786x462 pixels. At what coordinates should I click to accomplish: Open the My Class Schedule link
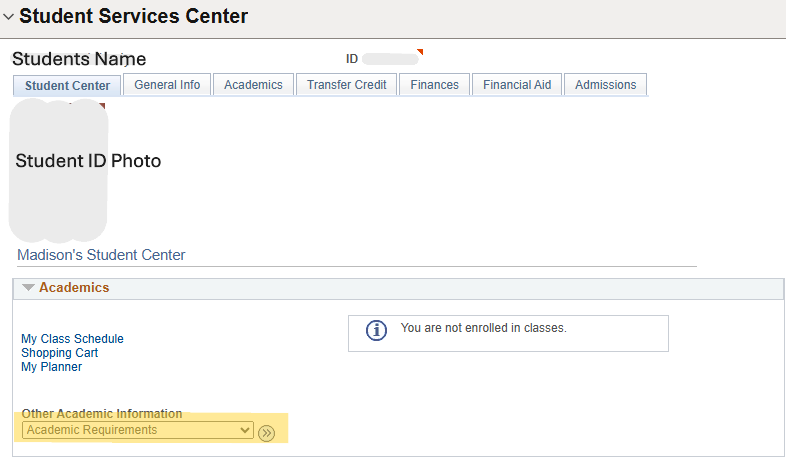click(72, 339)
